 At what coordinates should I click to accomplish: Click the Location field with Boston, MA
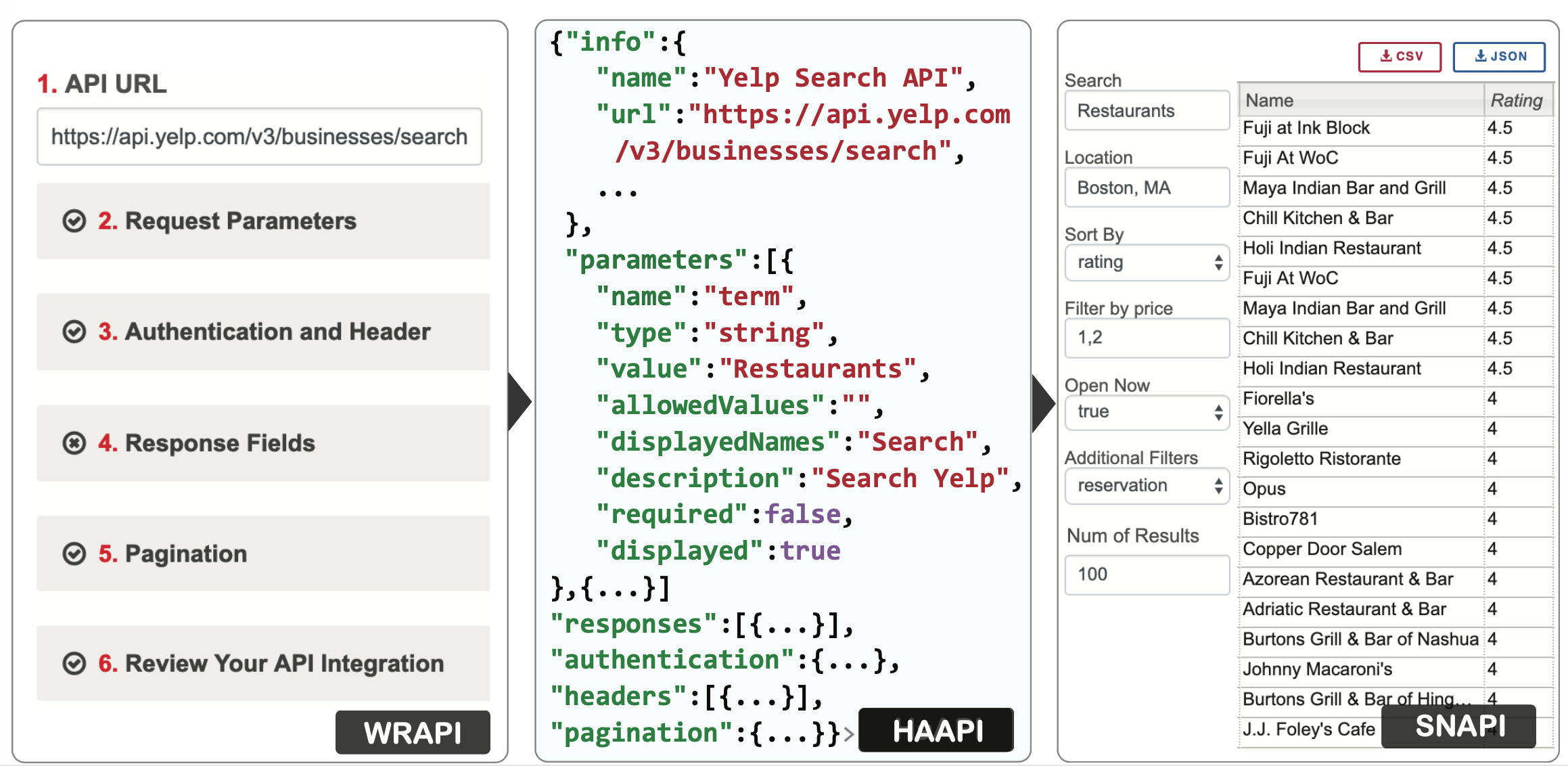(1147, 188)
